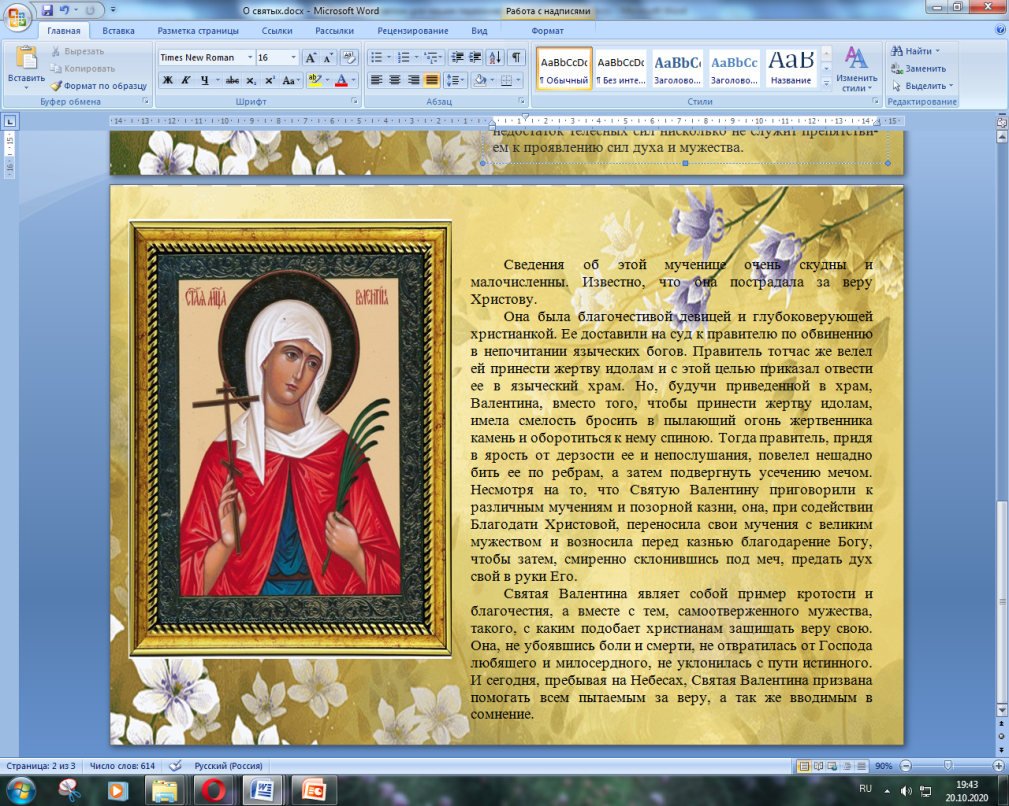Open the Разметка страницы tab
Screen dimensions: 1009x806
pos(198,31)
